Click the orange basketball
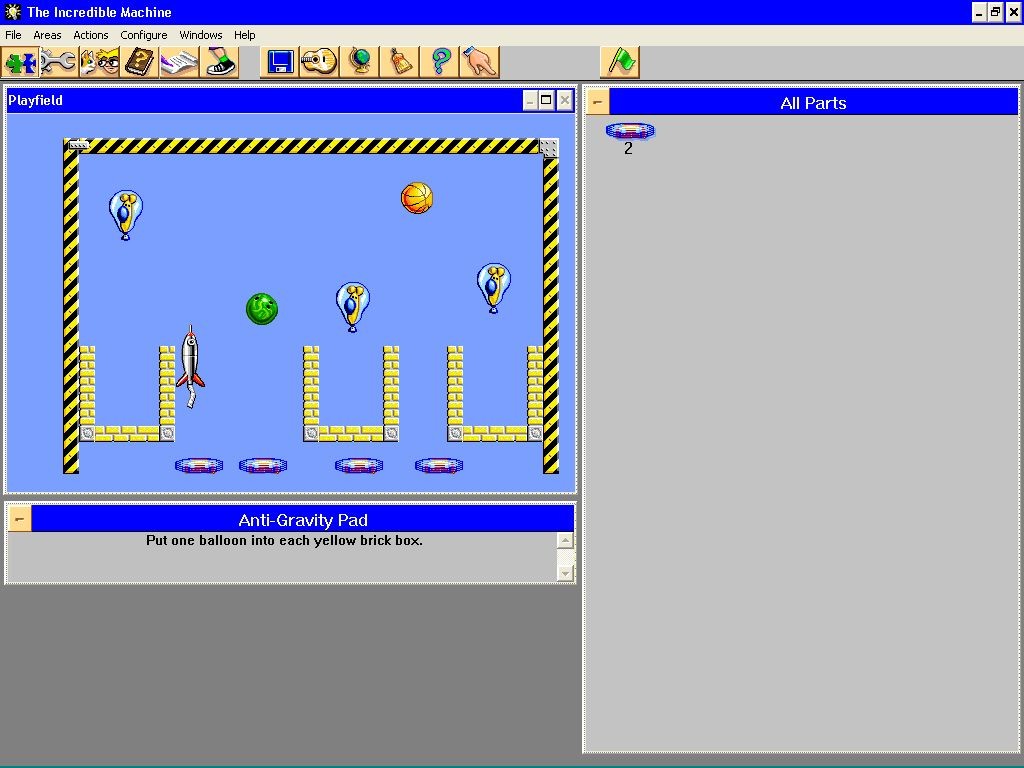The height and width of the screenshot is (768, 1024). point(417,198)
